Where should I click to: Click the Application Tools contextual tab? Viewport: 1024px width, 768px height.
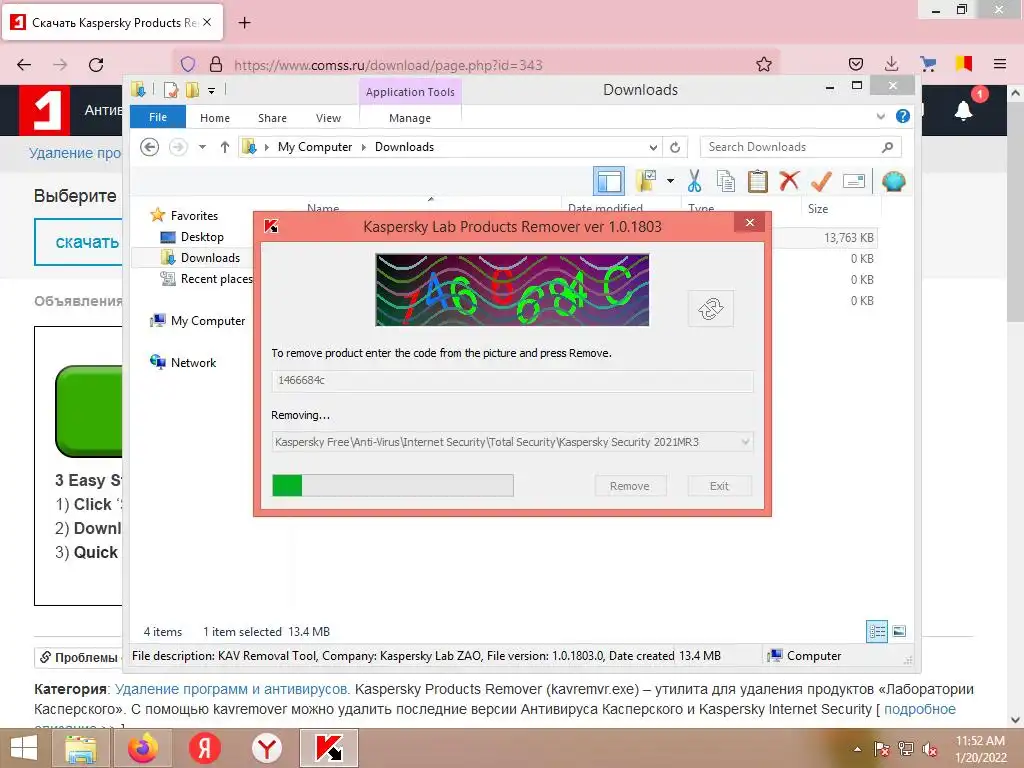[410, 91]
